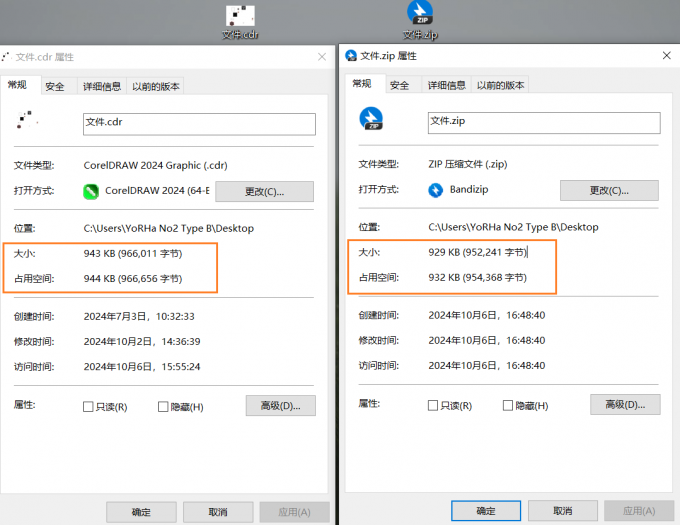This screenshot has height=525, width=680.
Task: Click the title bar icon of 文件.cdr 属性
Action: tap(6, 57)
